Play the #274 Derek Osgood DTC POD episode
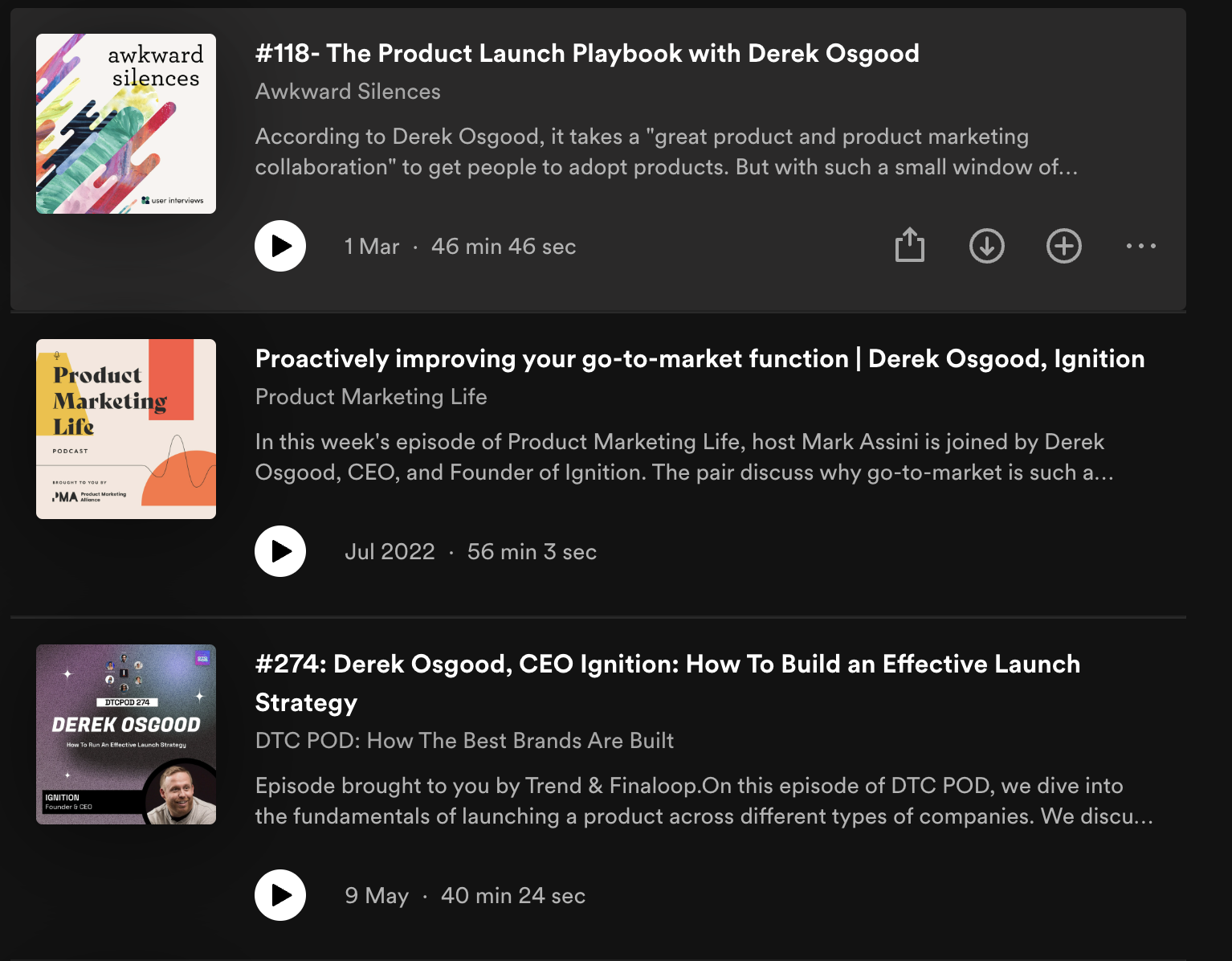This screenshot has width=1232, height=961. 280,895
